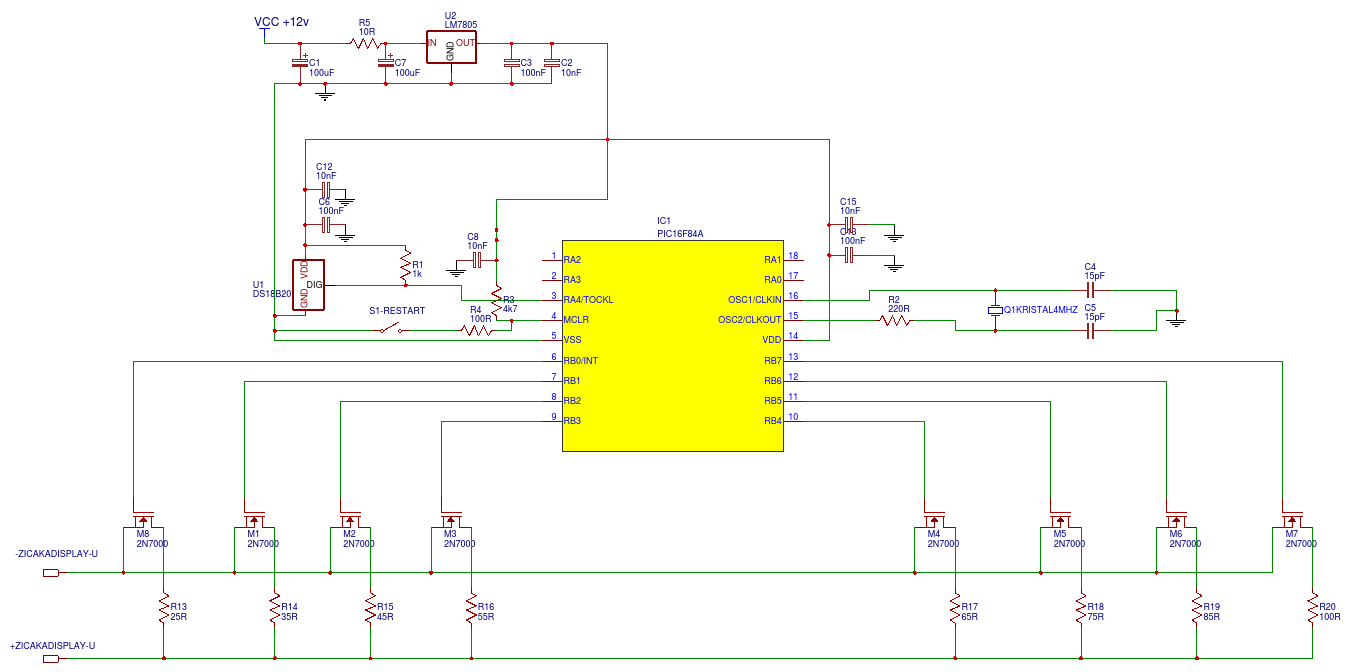Image resolution: width=1356 pixels, height=672 pixels.
Task: Select the MCLR pin label
Action: click(x=576, y=320)
